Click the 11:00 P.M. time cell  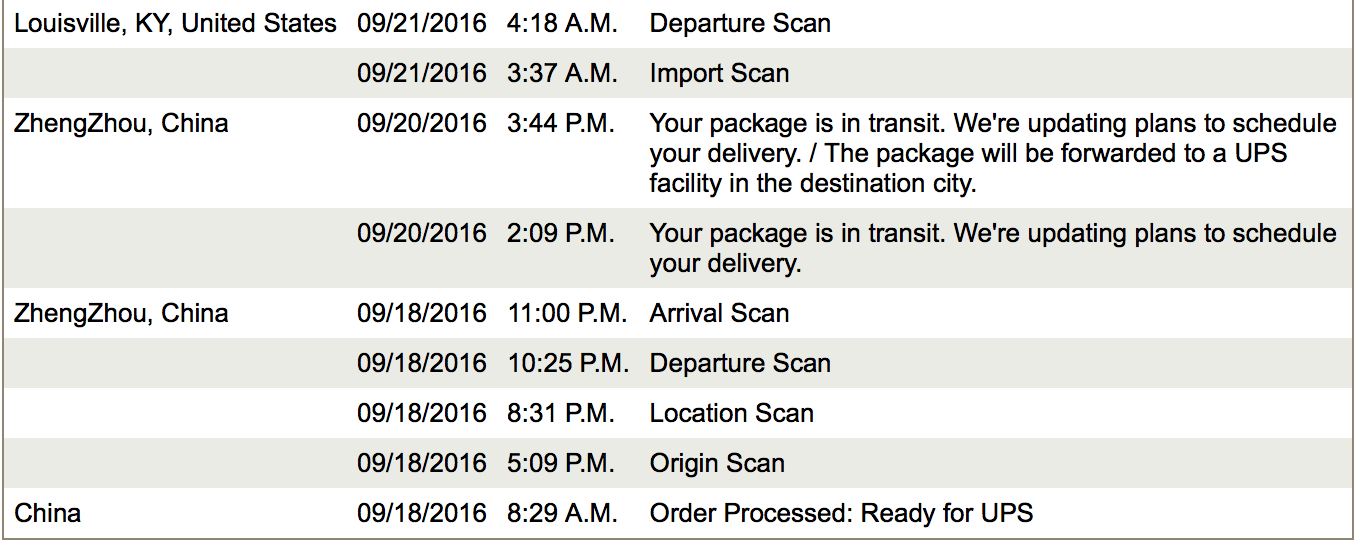(567, 314)
